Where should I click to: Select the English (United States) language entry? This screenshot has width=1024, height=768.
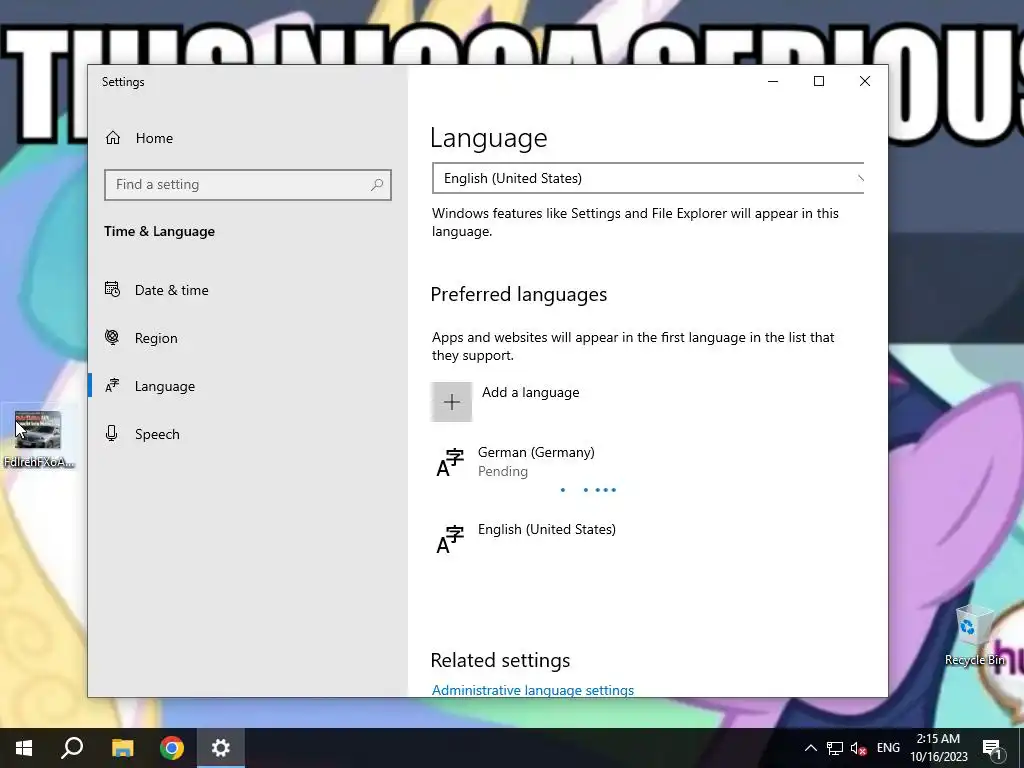647,539
